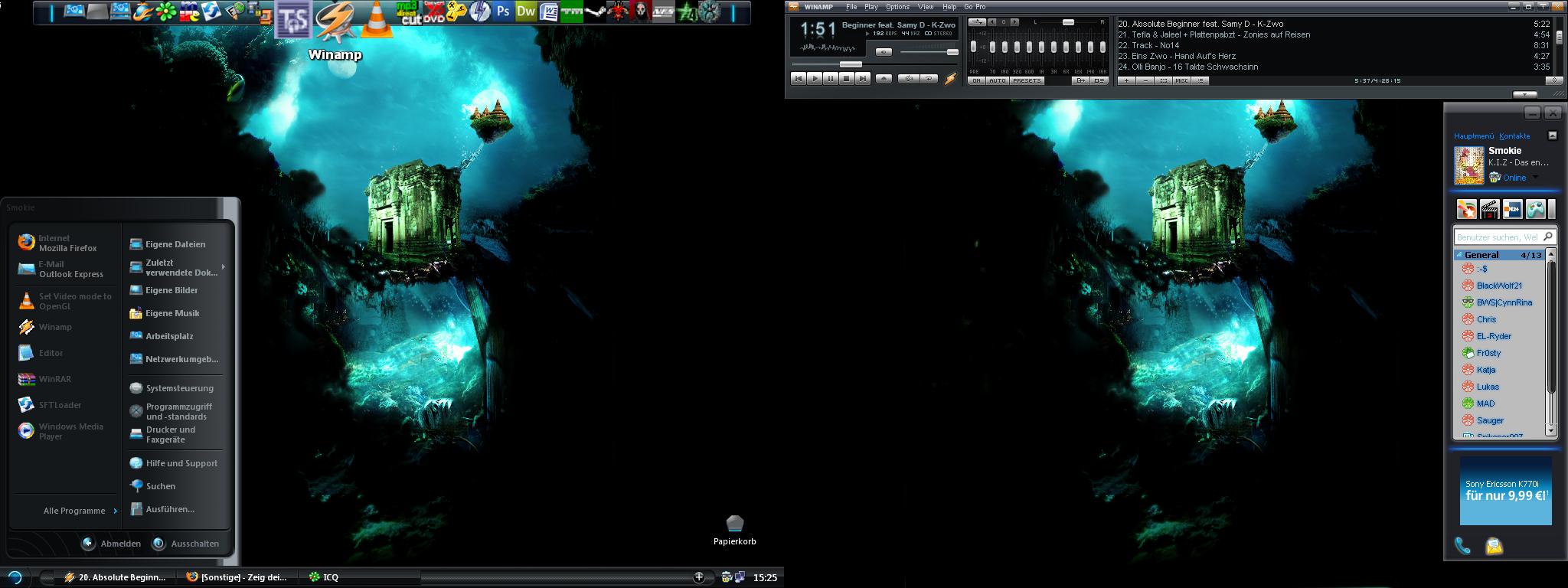Open Photoshop from the top dock

pos(503,11)
